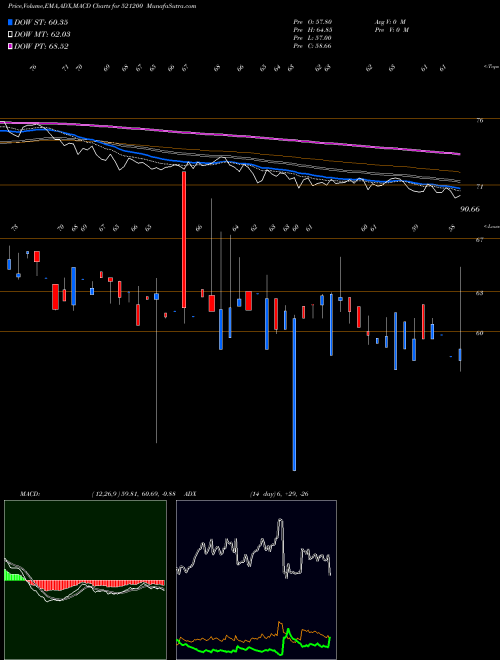Click the blue DOW ST legend swatch
This screenshot has height=660, width=500.
[11, 22]
